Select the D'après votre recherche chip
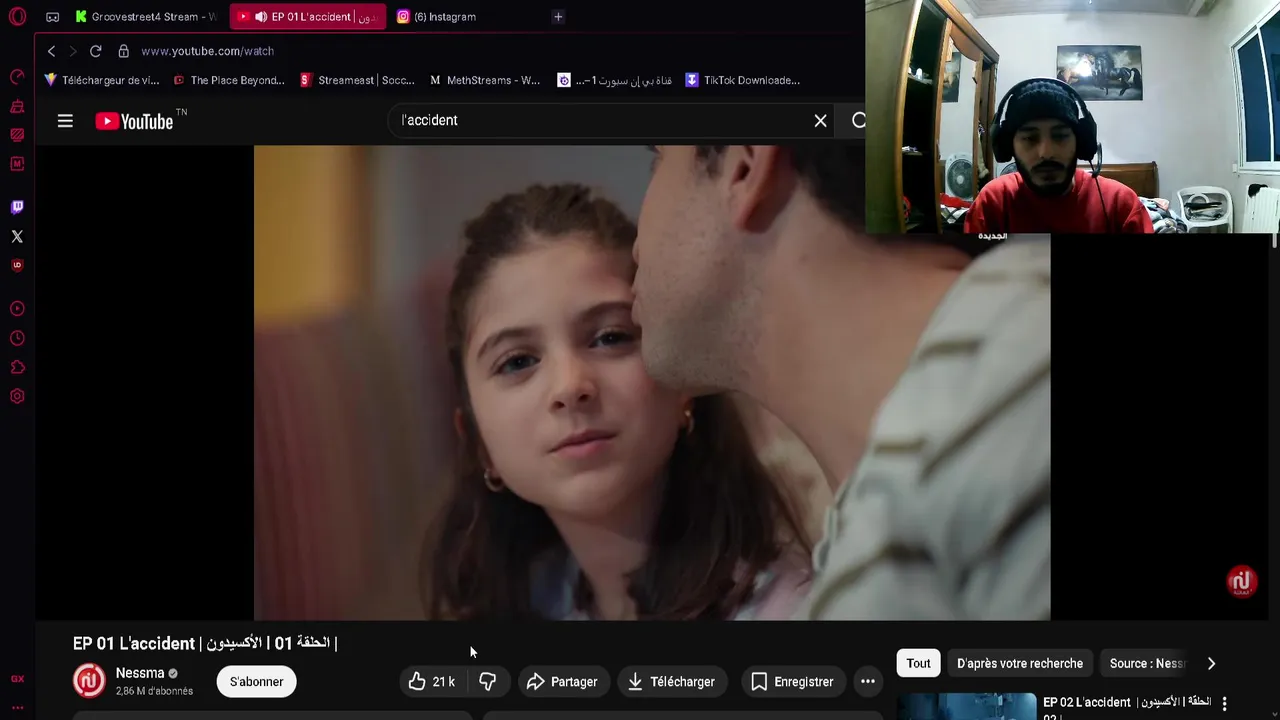Viewport: 1280px width, 720px height. [1019, 663]
